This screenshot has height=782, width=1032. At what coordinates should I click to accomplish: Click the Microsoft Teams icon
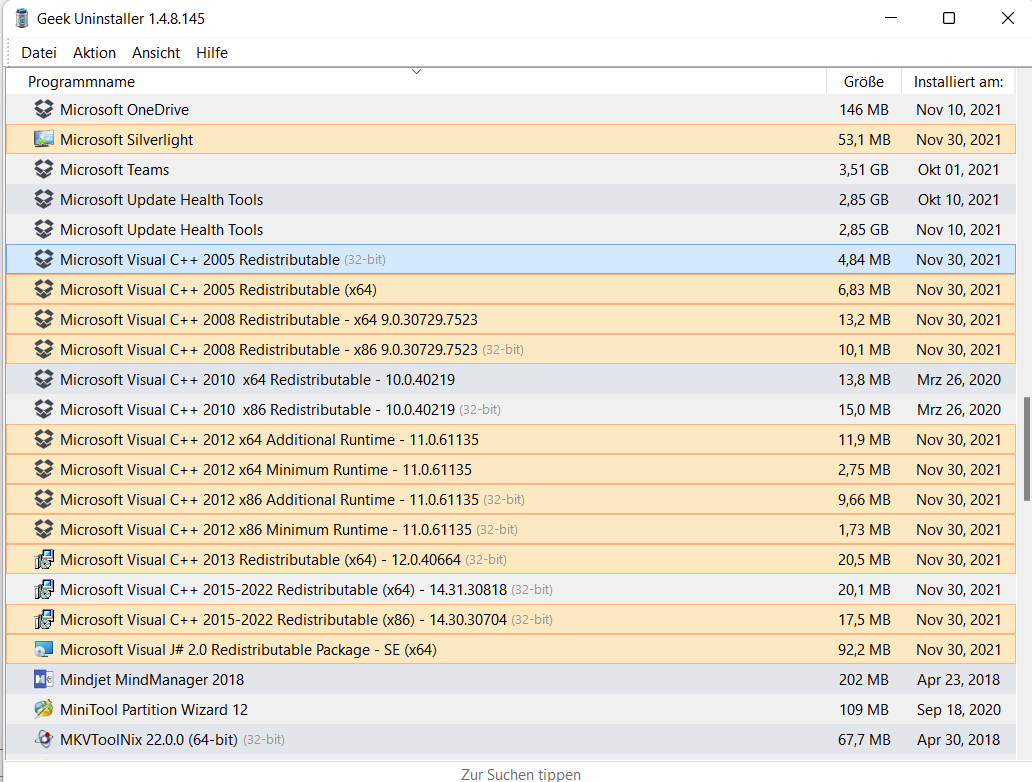point(43,169)
